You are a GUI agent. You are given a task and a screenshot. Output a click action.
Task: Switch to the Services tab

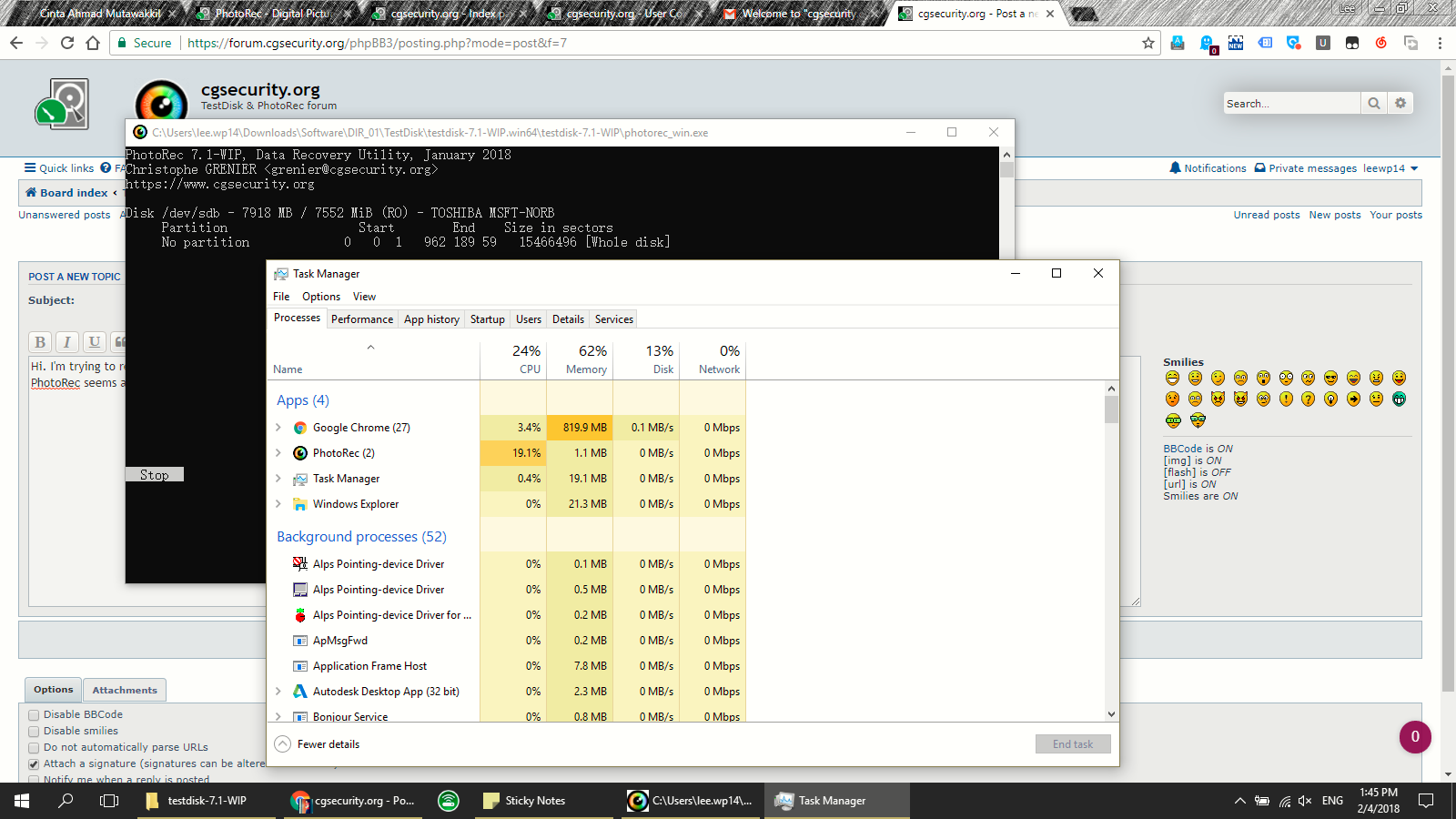pos(614,319)
